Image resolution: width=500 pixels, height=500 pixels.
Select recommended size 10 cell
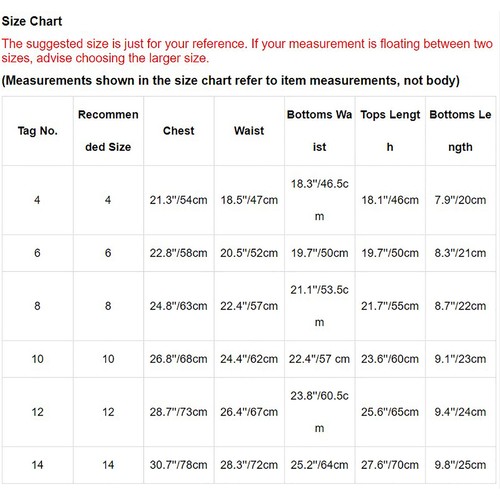point(108,359)
